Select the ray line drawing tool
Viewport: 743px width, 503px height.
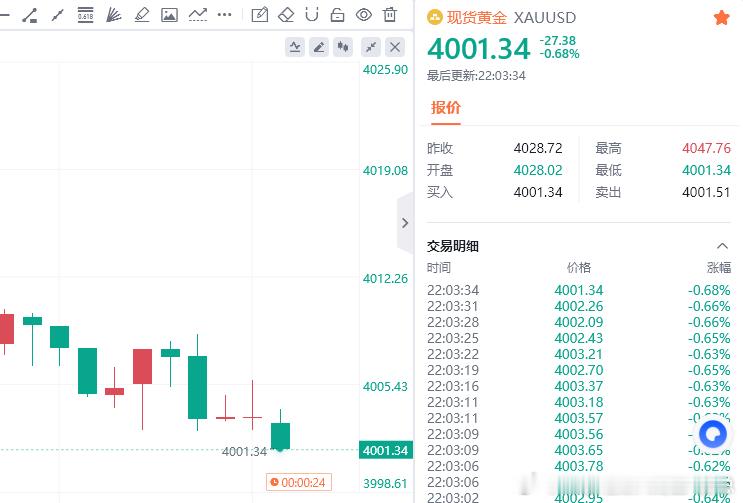click(x=58, y=15)
